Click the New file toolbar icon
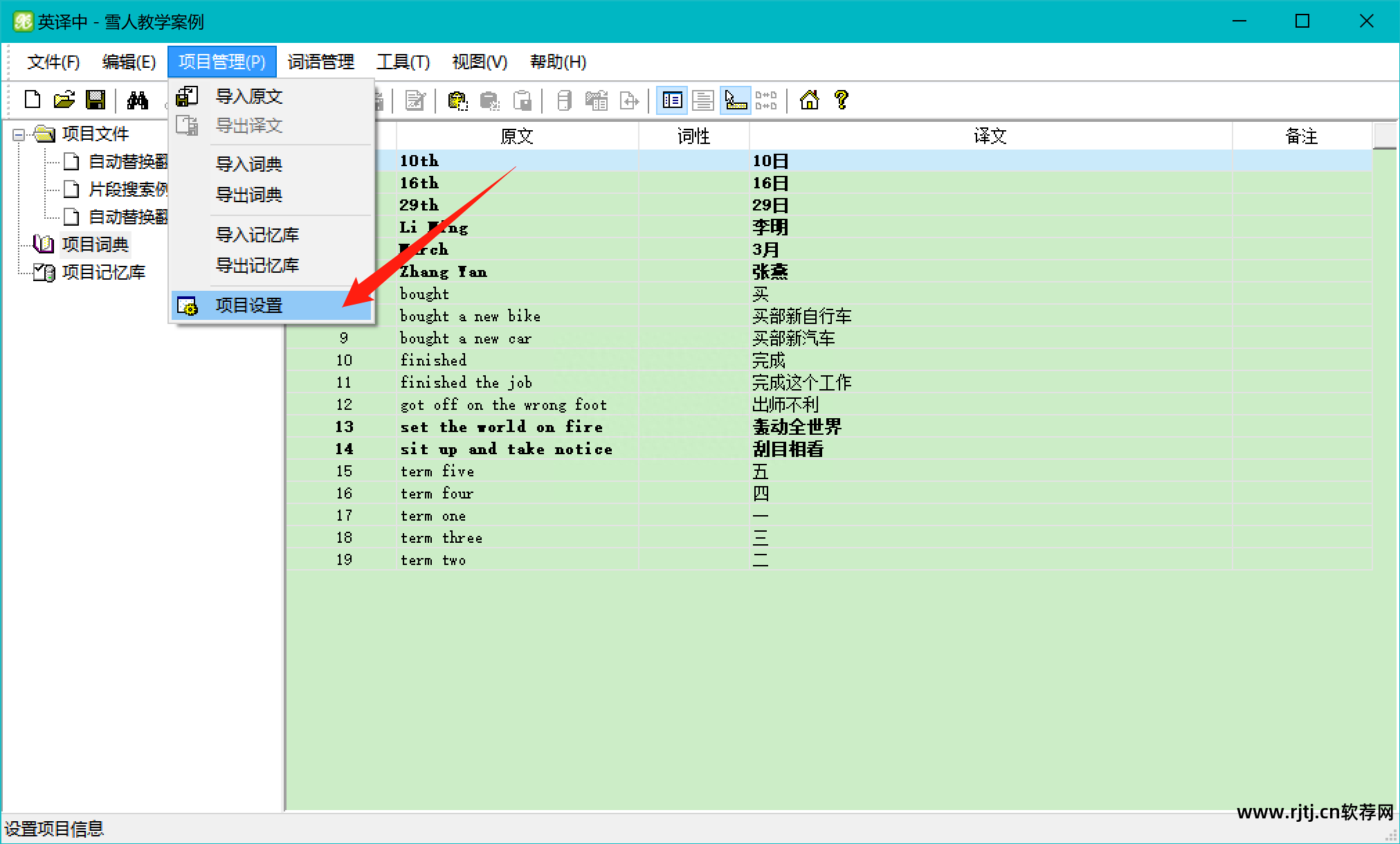 click(x=33, y=100)
